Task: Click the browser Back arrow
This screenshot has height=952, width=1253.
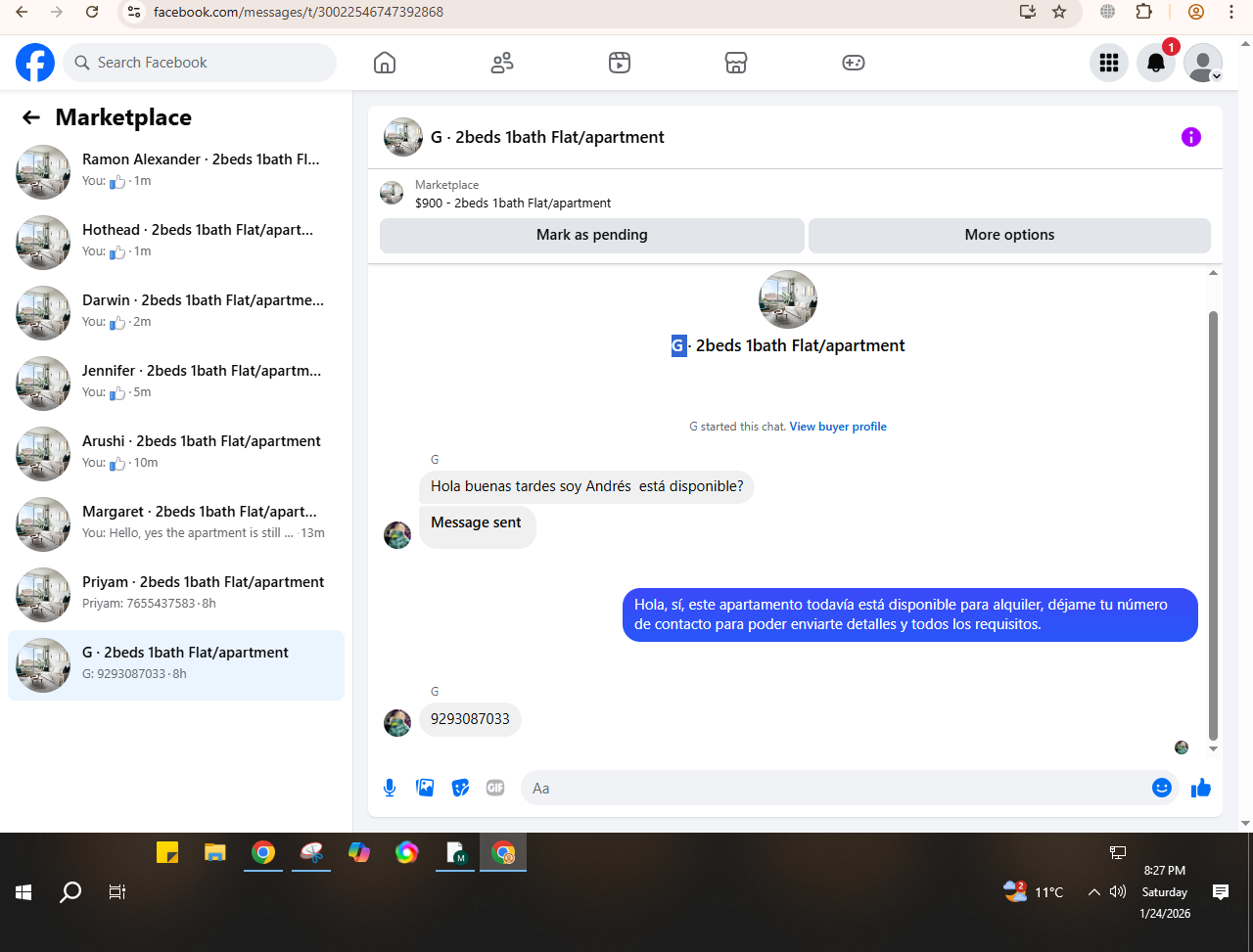Action: click(22, 12)
